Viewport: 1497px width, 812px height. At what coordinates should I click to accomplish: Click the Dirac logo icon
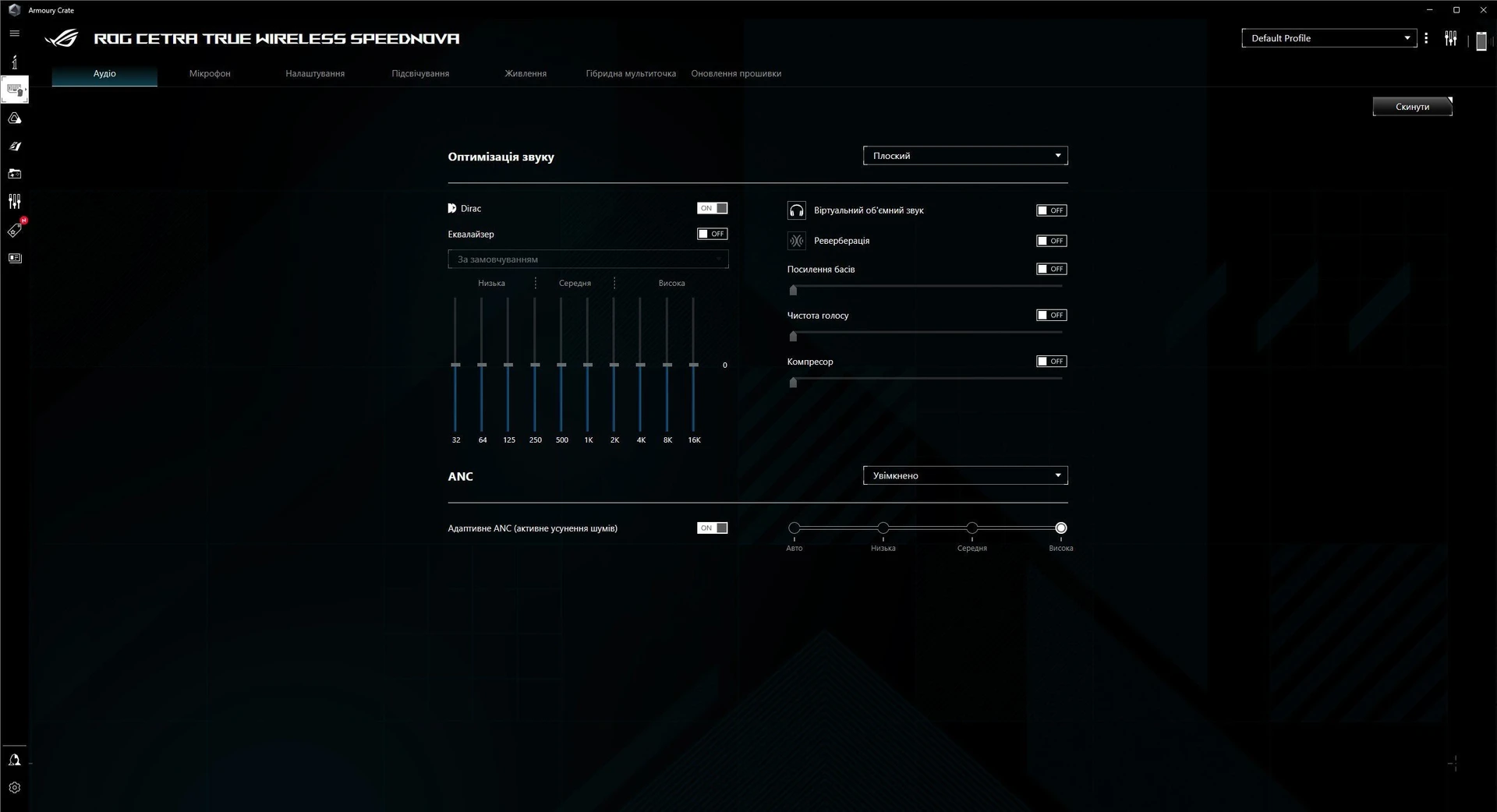tap(452, 209)
